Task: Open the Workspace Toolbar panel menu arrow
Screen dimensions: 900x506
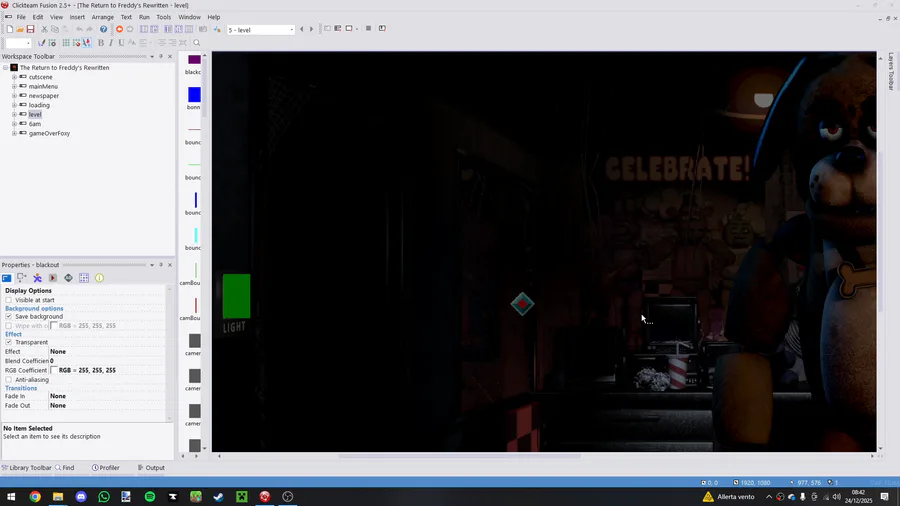Action: tap(152, 57)
